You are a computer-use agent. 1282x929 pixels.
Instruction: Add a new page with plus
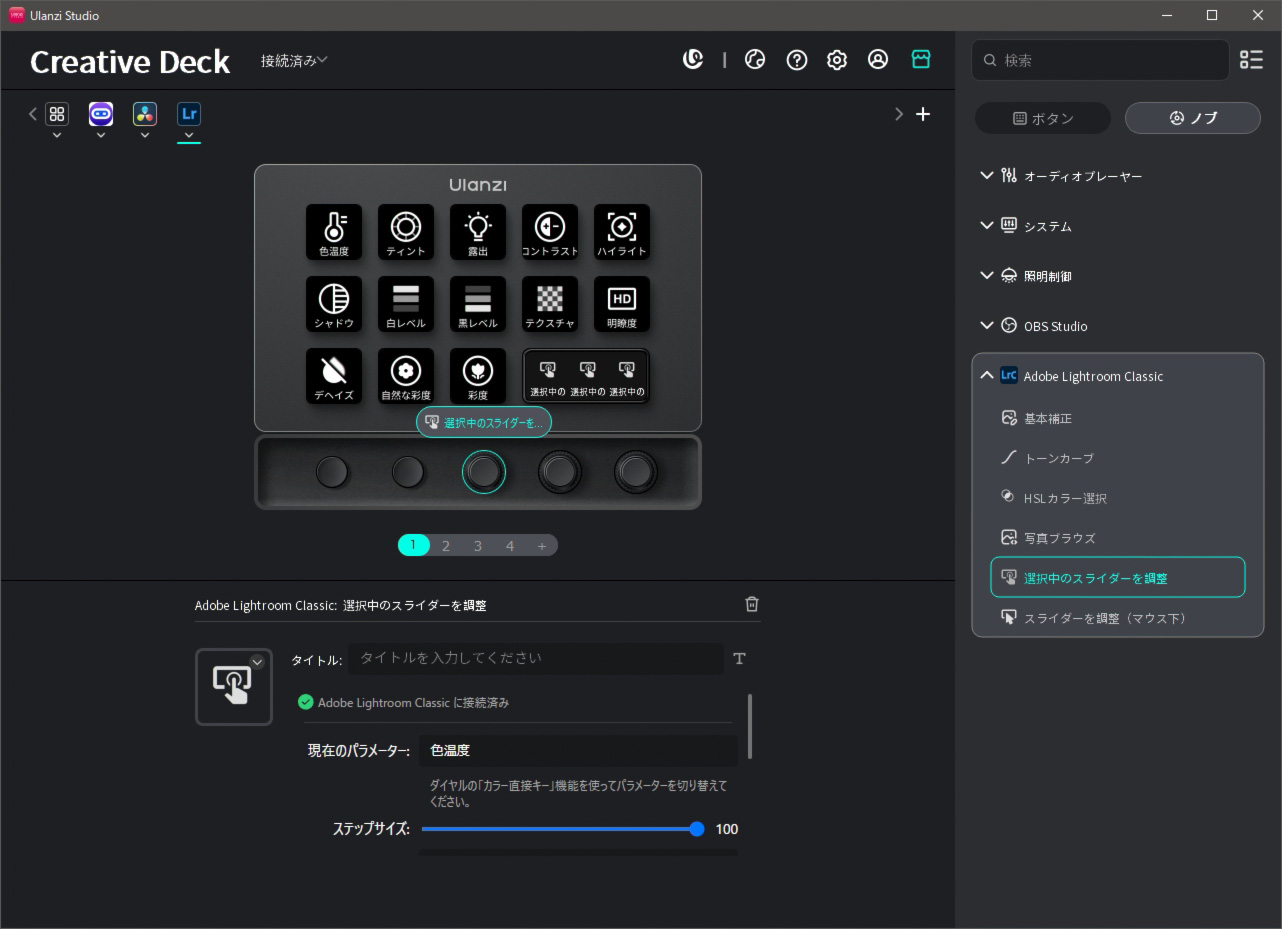[x=542, y=545]
